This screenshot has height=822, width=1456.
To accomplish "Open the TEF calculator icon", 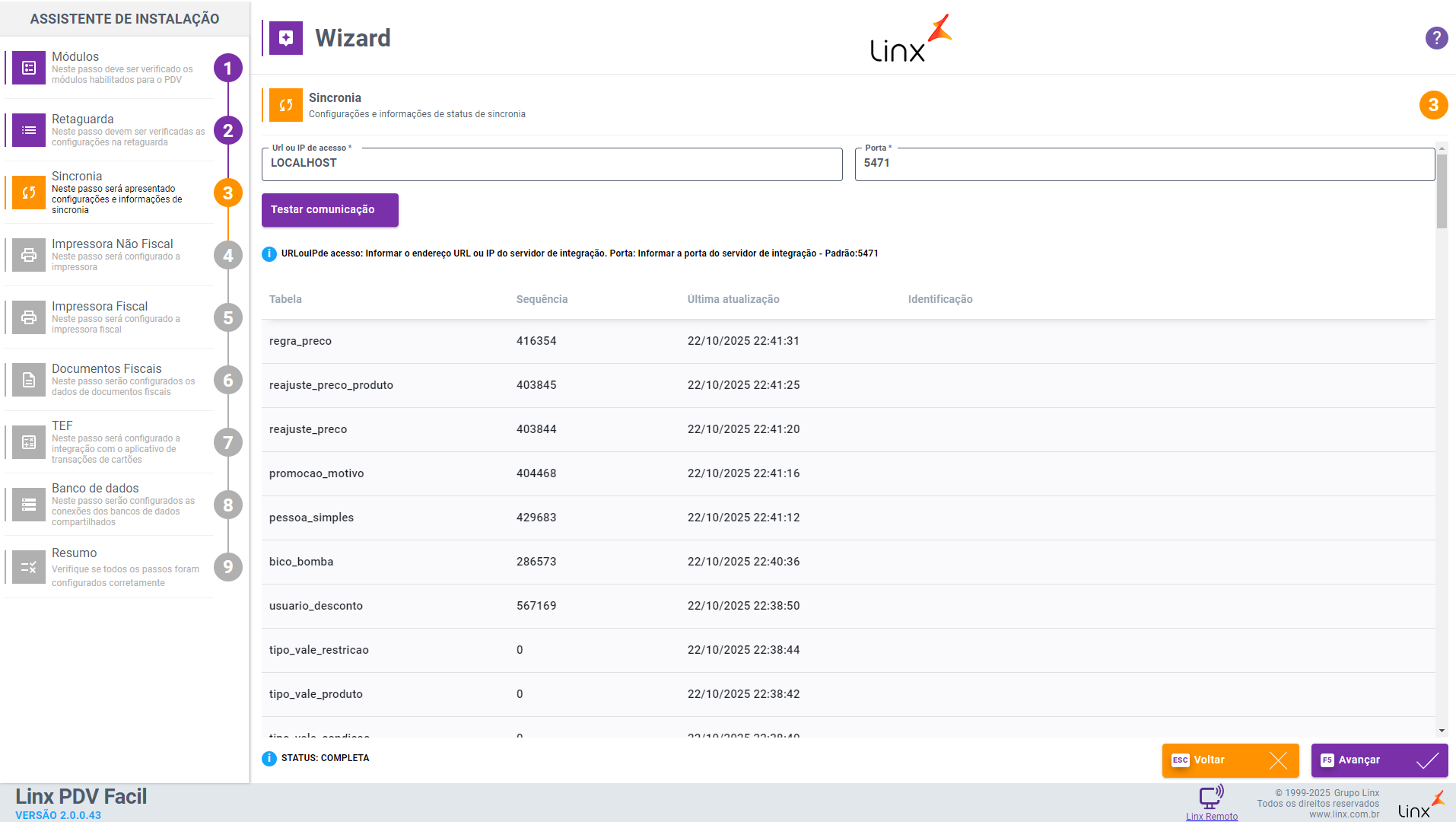I will click(x=29, y=442).
